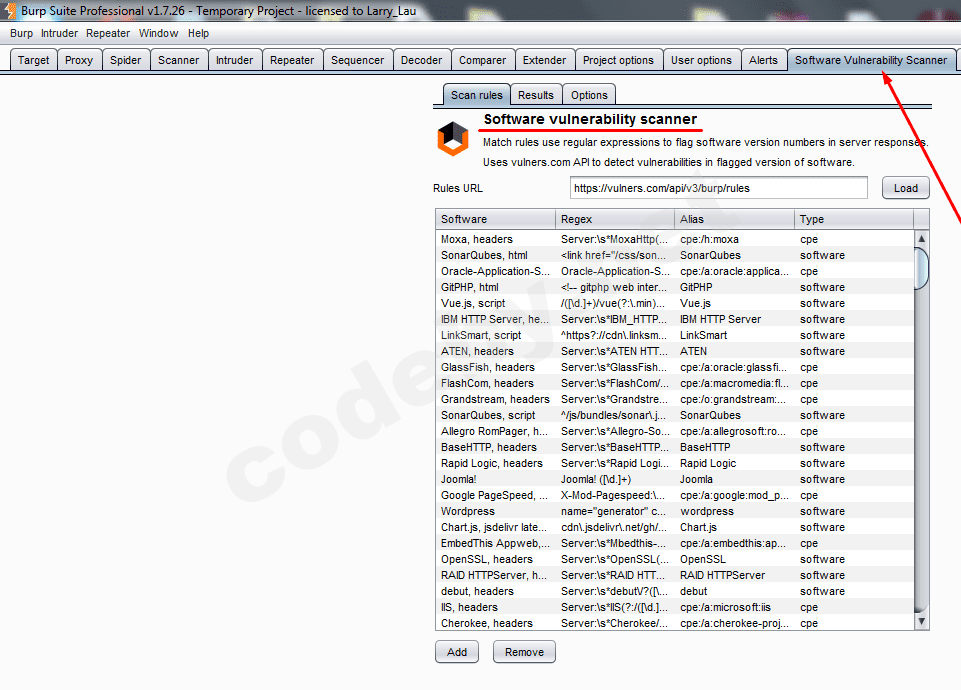Select the 'Moxa, headers' rule row
This screenshot has height=690, width=961.
click(x=674, y=239)
